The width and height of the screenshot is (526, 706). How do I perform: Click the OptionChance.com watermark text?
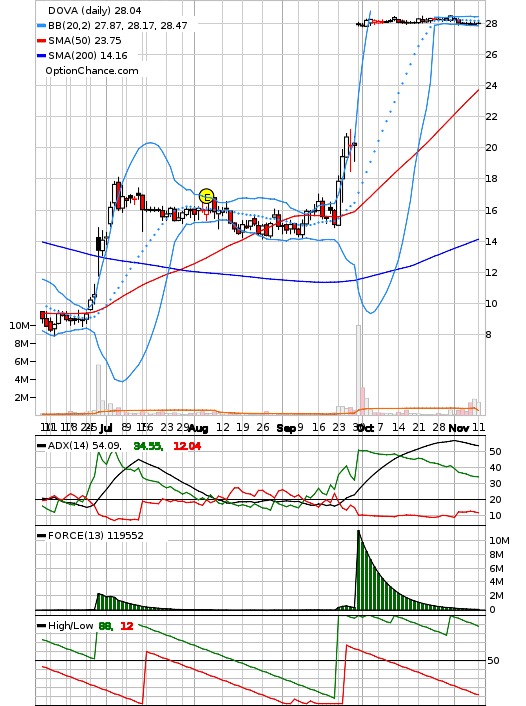click(x=92, y=71)
